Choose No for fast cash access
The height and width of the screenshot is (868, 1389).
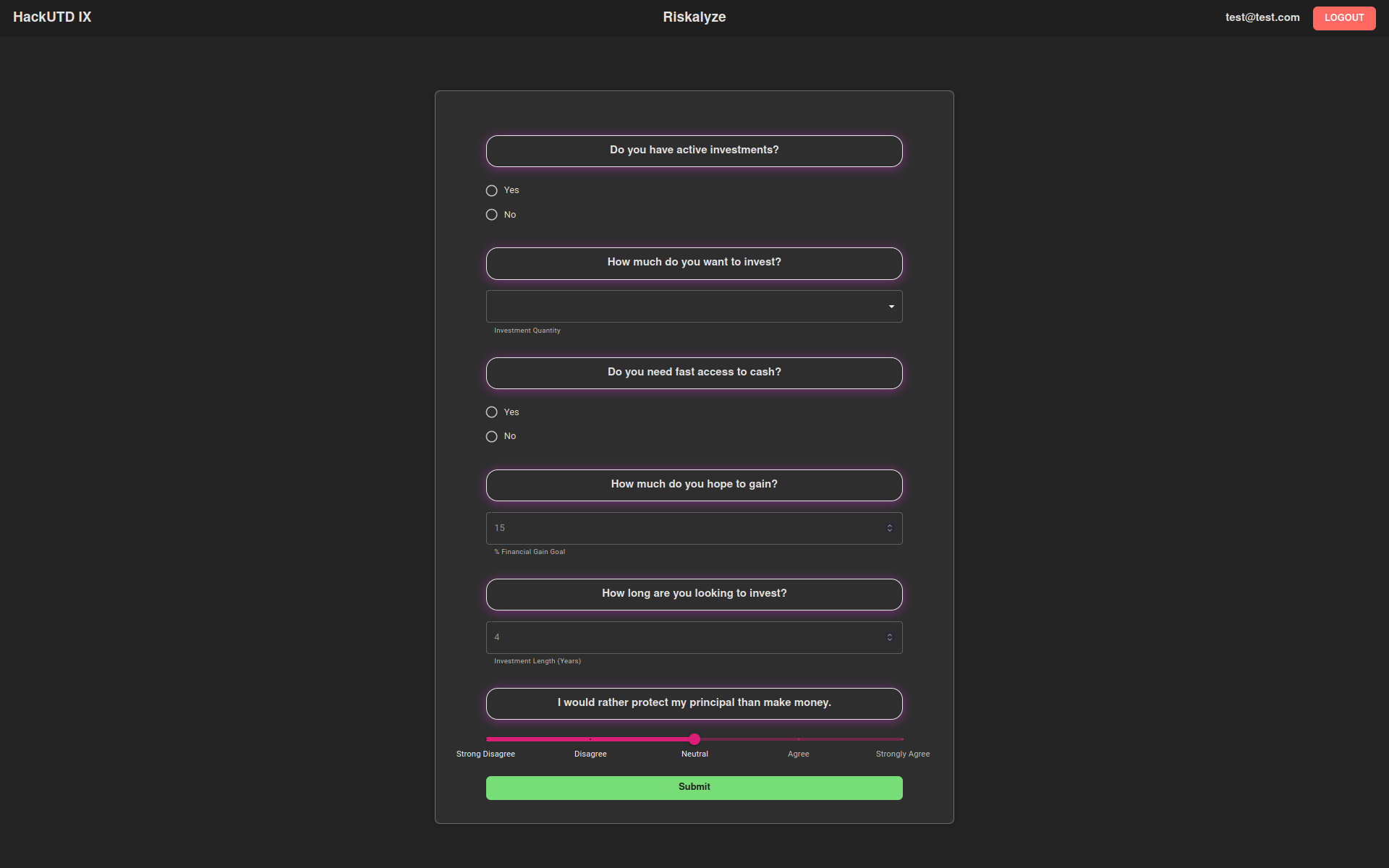[492, 436]
